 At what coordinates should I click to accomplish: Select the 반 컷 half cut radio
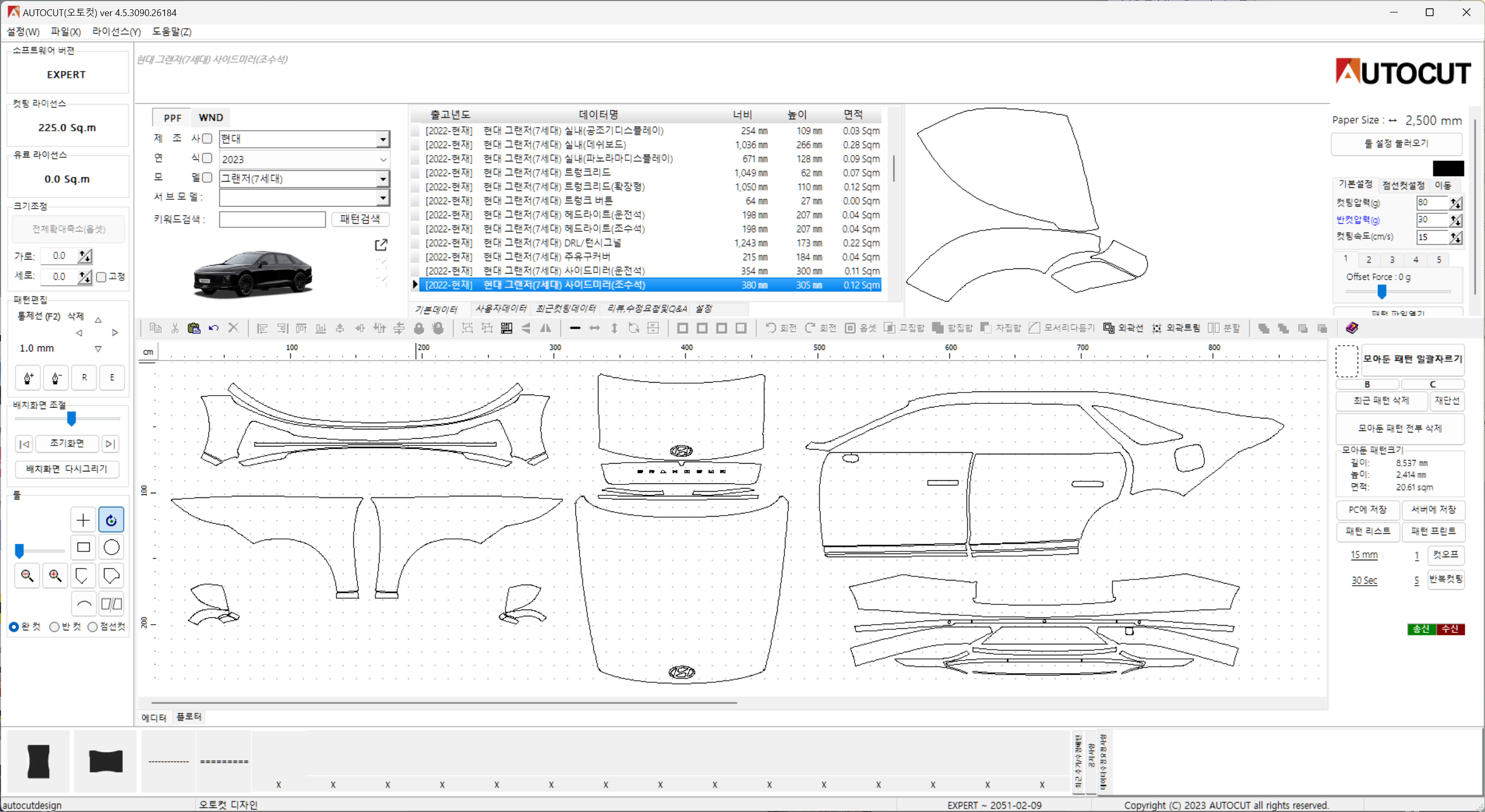point(54,627)
